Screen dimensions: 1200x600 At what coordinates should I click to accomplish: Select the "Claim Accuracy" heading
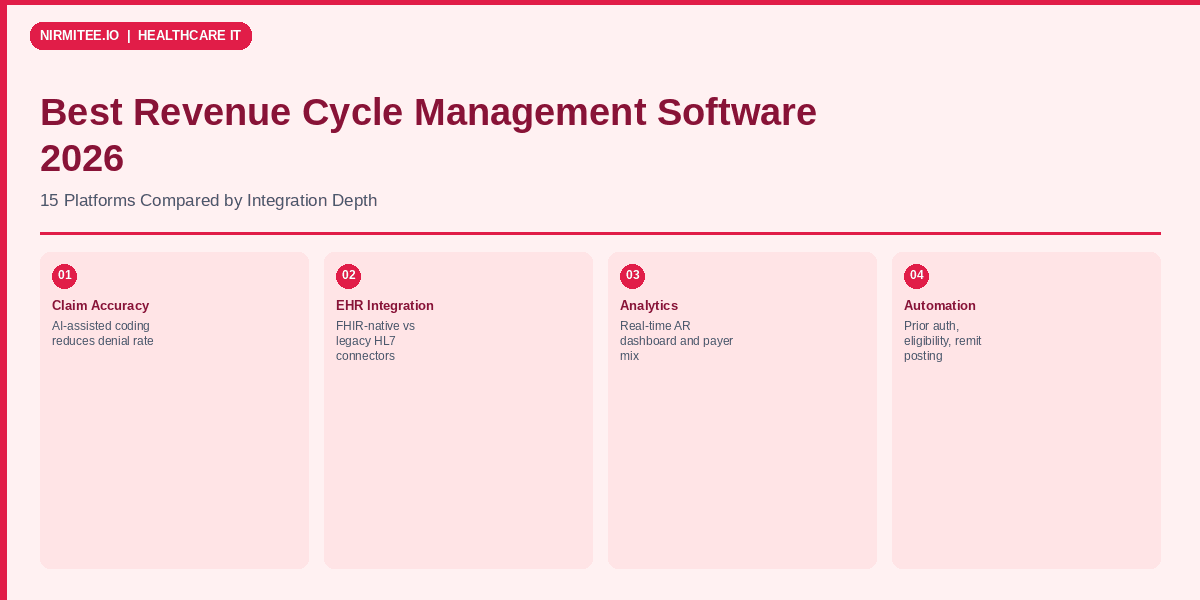tap(100, 306)
